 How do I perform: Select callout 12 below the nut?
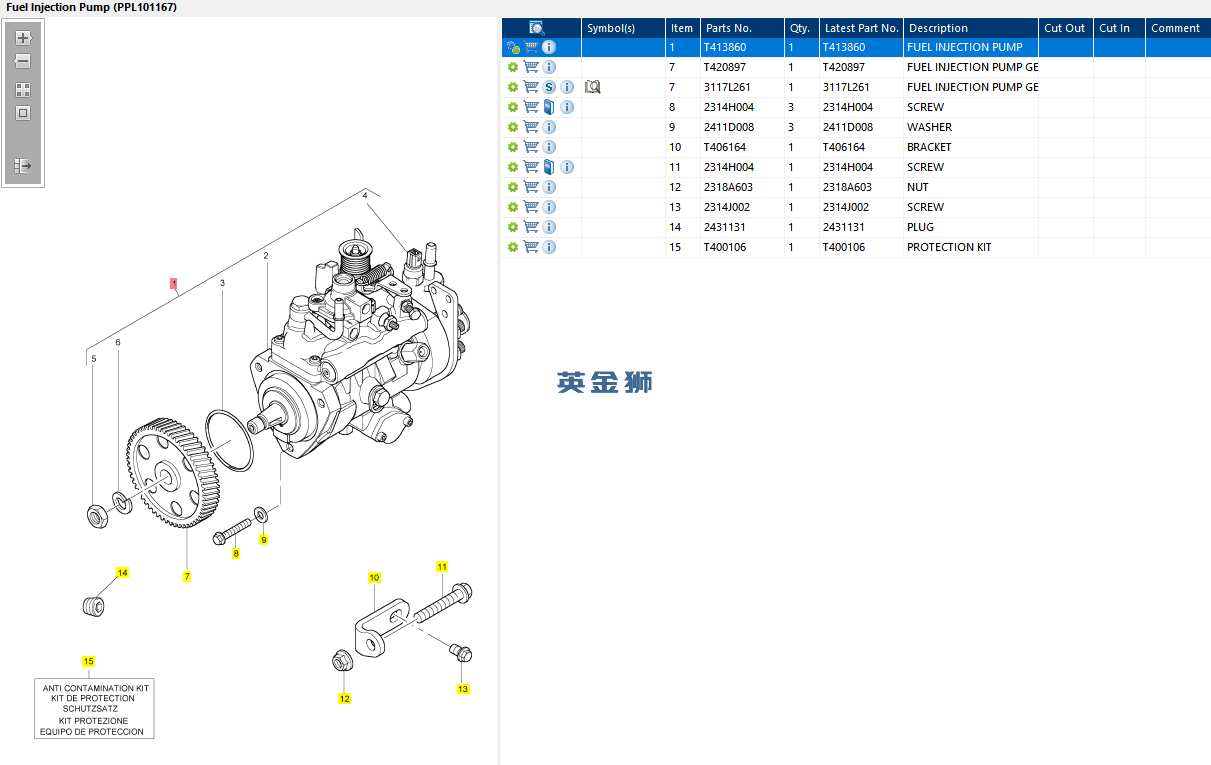point(344,699)
